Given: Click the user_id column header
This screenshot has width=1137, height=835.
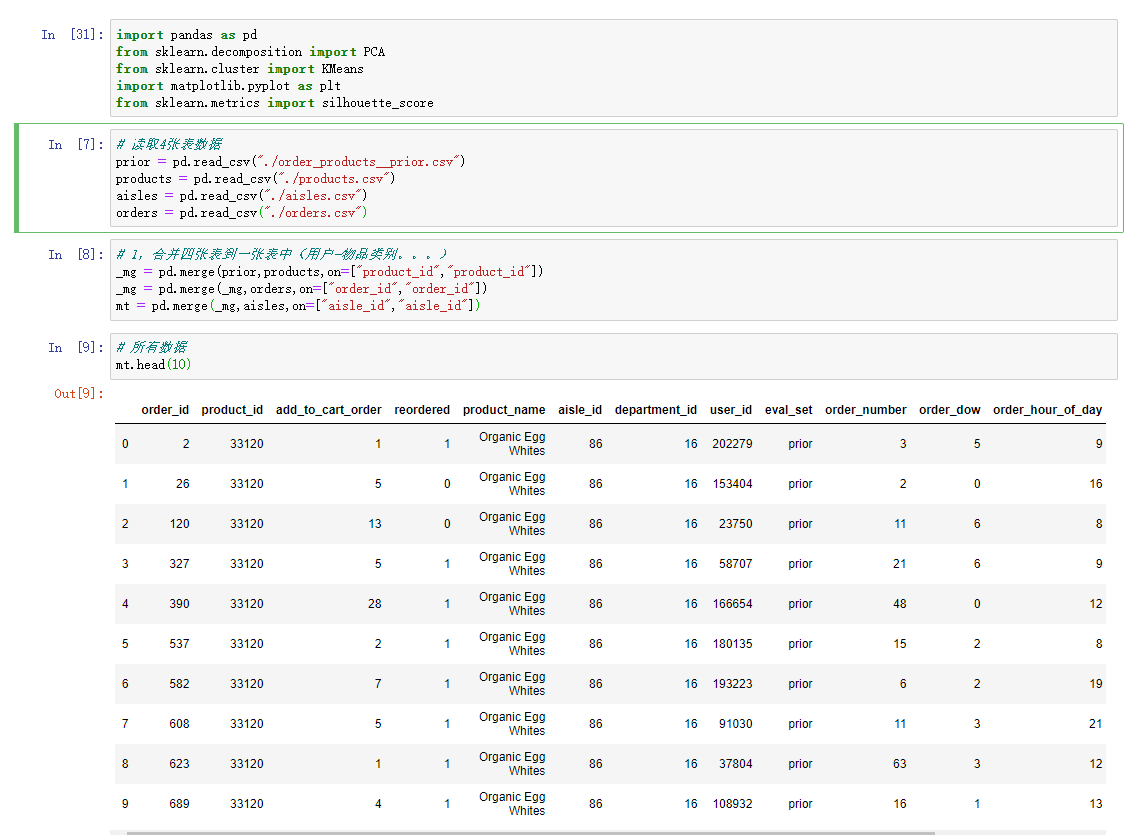Looking at the screenshot, I should coord(731,410).
